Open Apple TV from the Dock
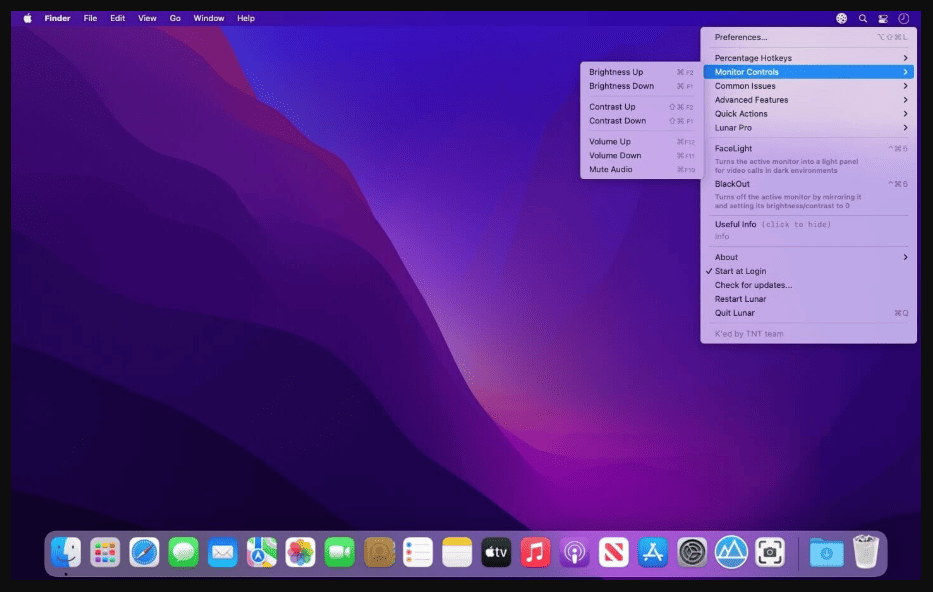Image resolution: width=933 pixels, height=592 pixels. 496,552
